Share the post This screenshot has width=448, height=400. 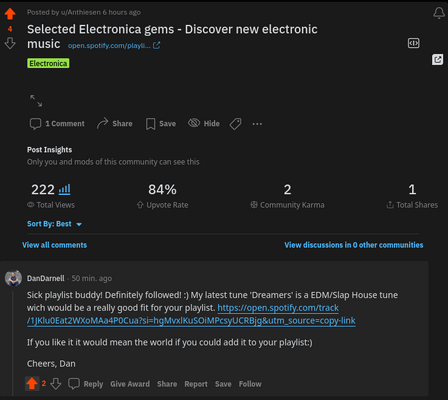(x=114, y=123)
